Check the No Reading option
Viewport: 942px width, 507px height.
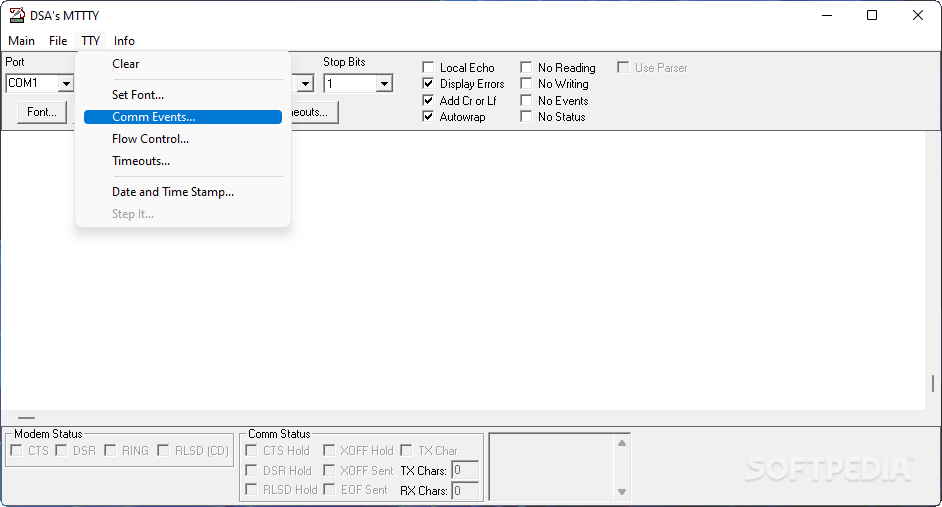tap(526, 67)
